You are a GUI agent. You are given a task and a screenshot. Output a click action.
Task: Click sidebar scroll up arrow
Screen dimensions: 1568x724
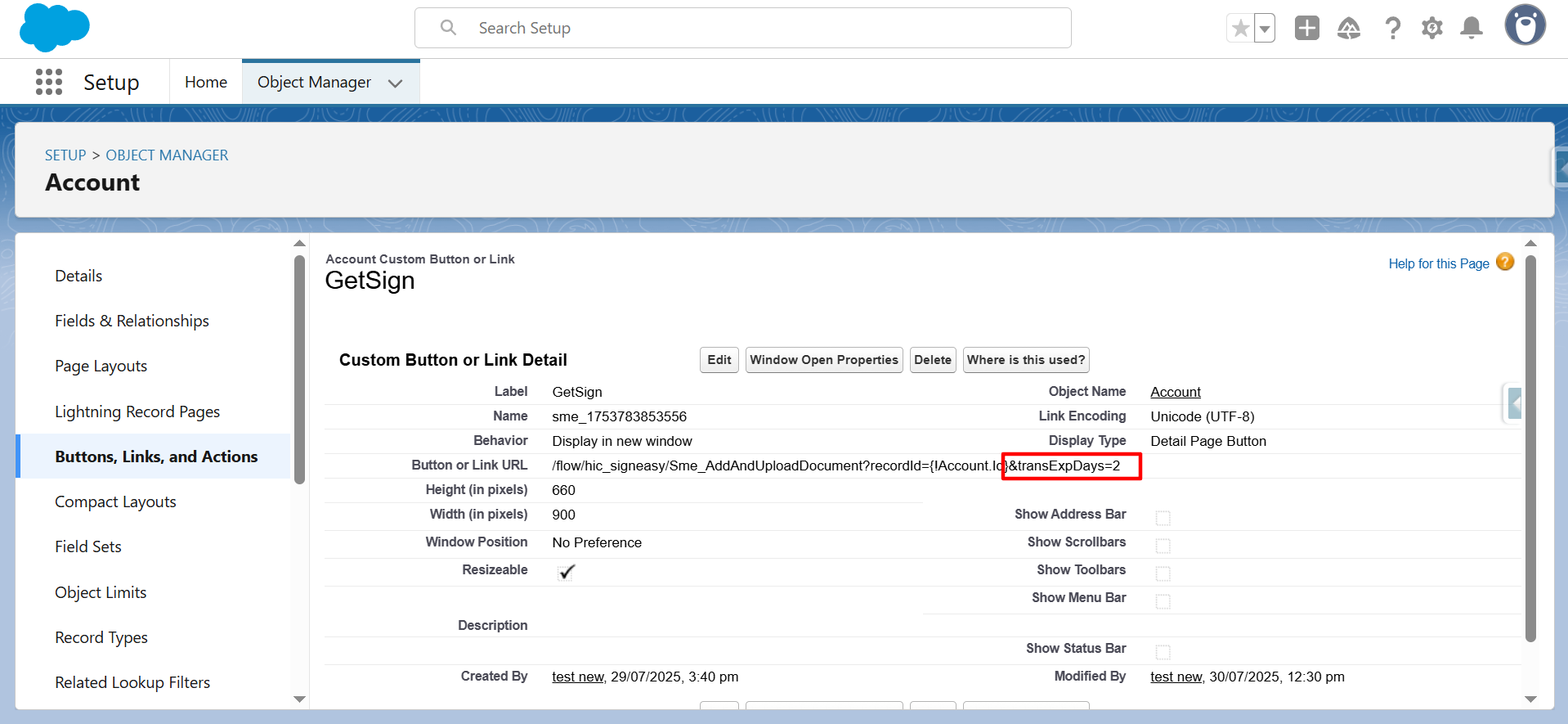299,243
